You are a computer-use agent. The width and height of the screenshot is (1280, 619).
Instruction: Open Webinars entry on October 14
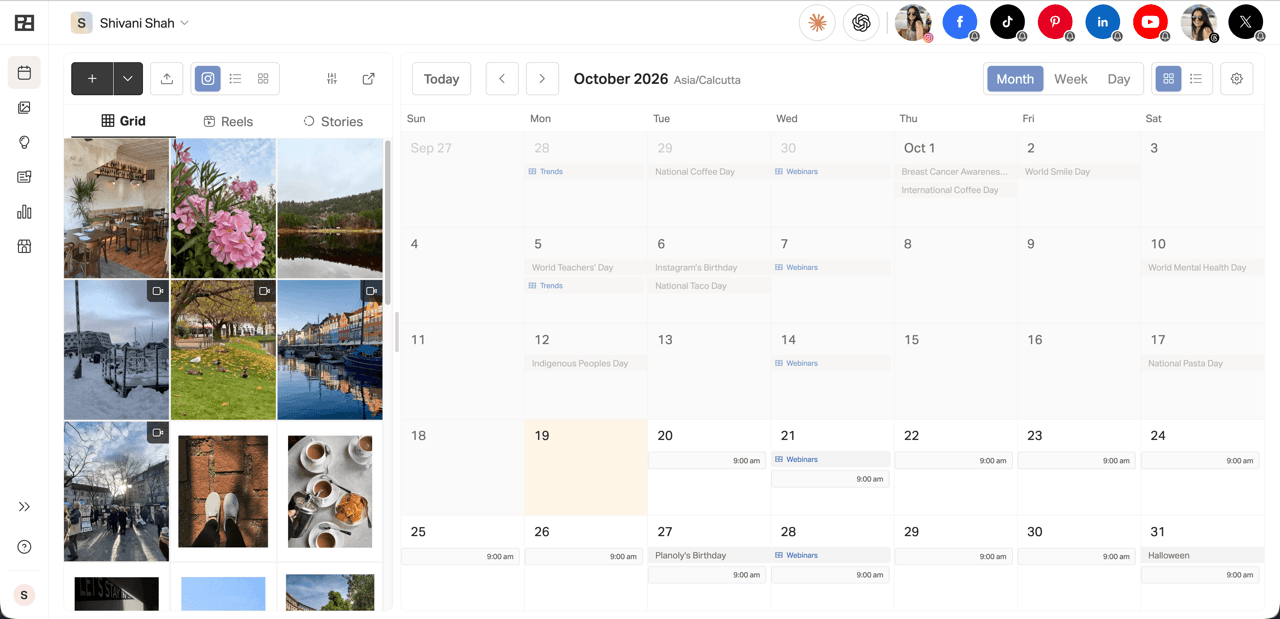click(x=831, y=364)
